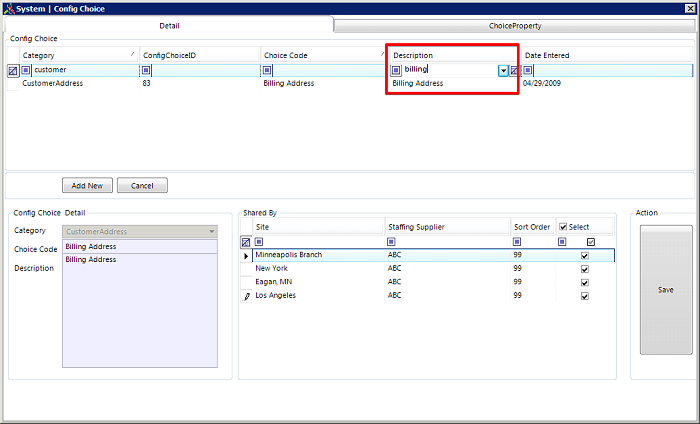700x424 pixels.
Task: Uncheck Select for Eagan, MN
Action: (585, 283)
